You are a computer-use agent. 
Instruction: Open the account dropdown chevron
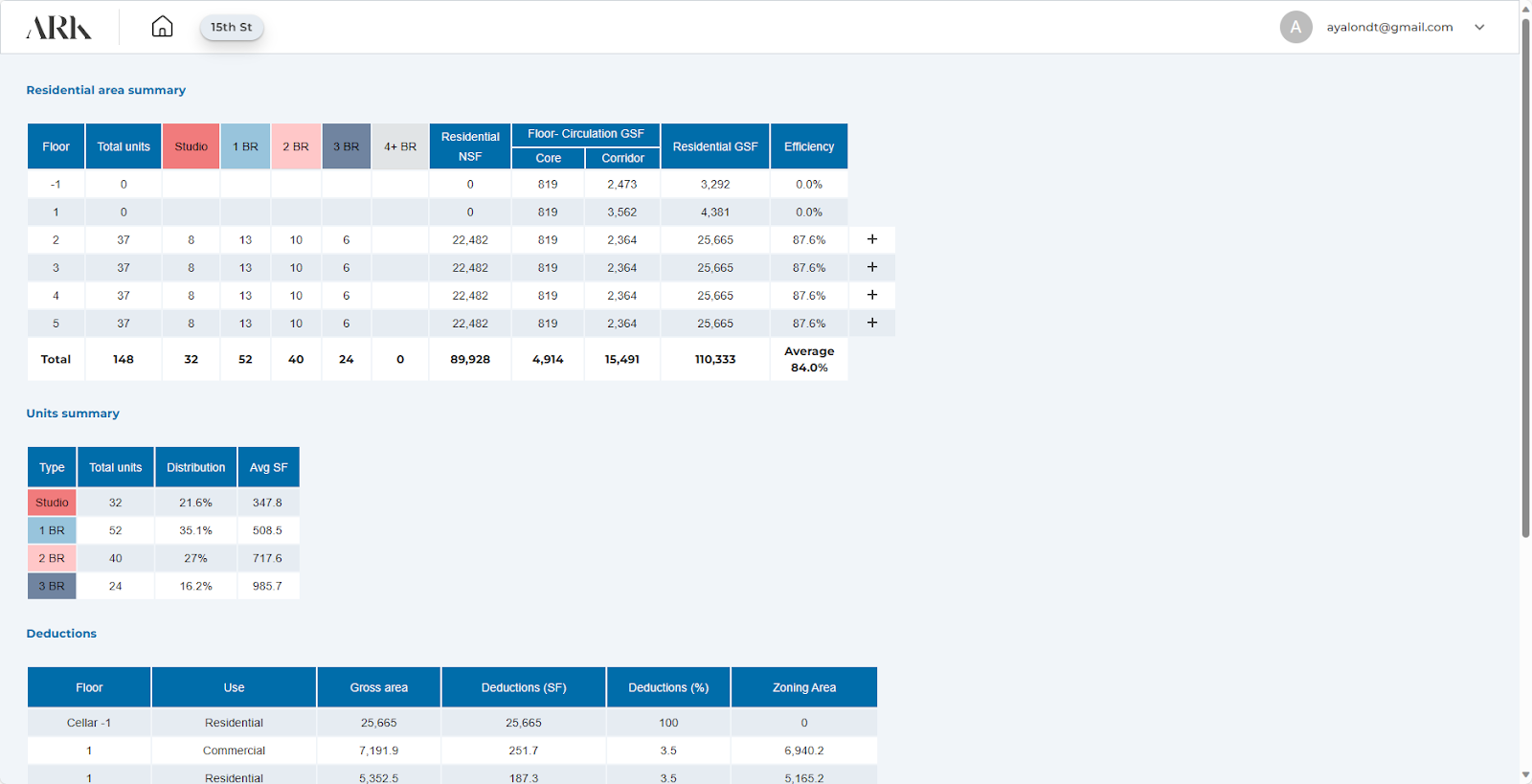(x=1479, y=27)
